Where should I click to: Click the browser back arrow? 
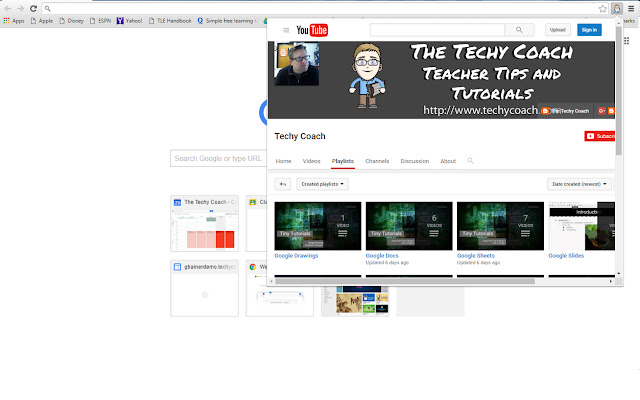click(8, 8)
